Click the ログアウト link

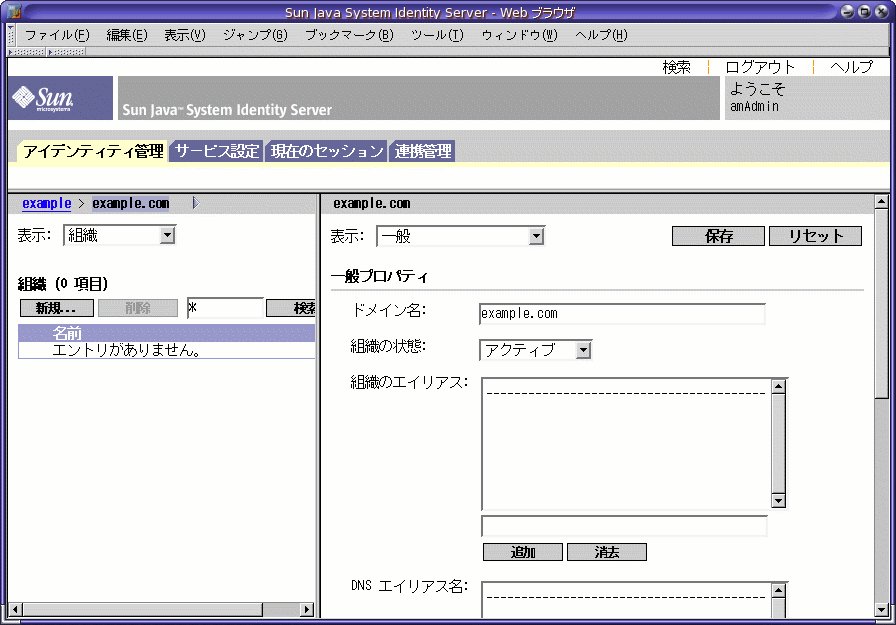760,67
